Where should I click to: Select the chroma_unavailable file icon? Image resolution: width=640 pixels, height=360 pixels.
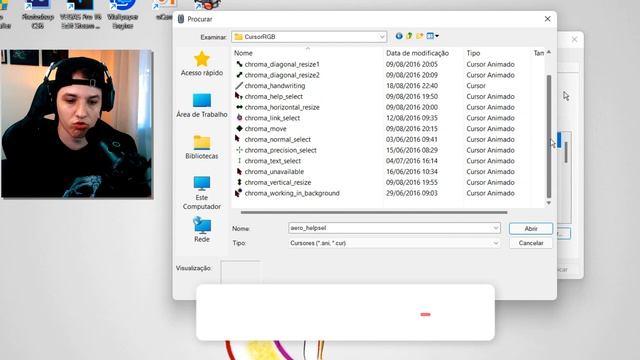click(239, 171)
